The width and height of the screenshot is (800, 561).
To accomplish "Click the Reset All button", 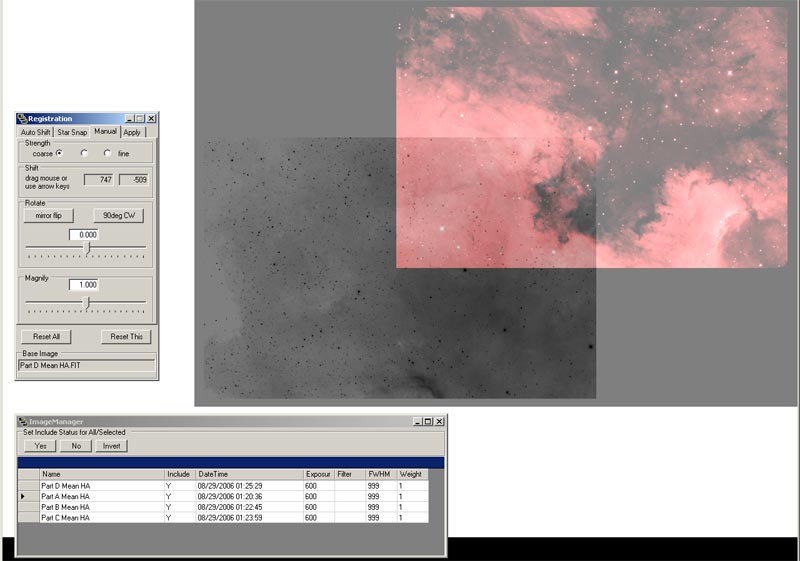I will click(x=47, y=337).
